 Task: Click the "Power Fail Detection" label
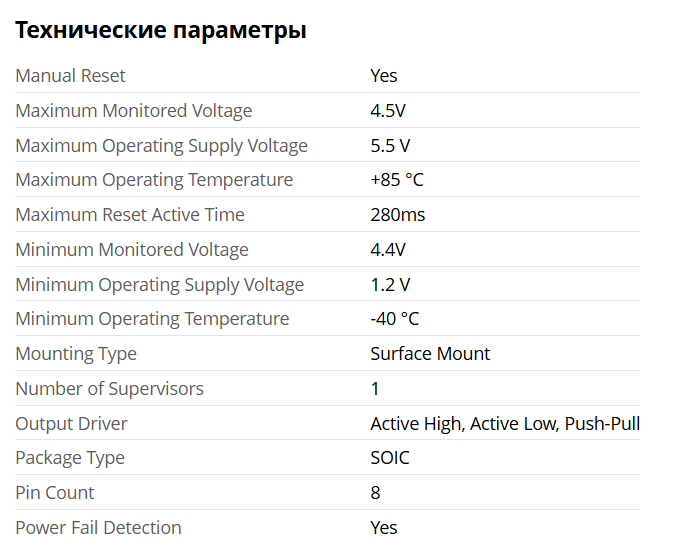click(x=98, y=528)
